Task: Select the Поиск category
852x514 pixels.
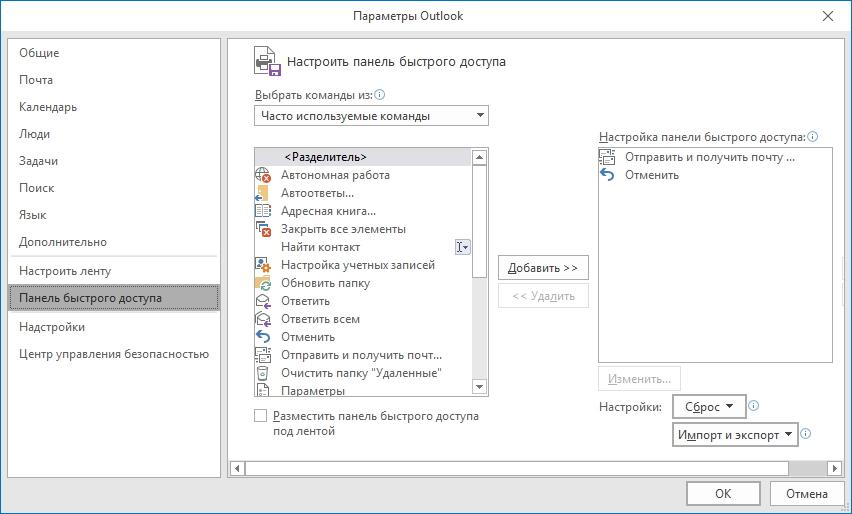Action: (36, 188)
